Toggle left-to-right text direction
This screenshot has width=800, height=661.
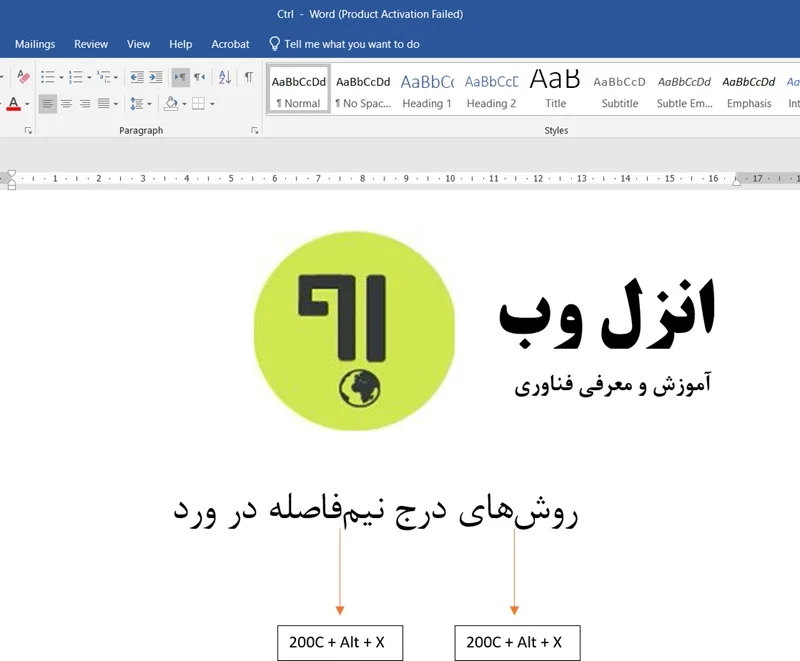(180, 77)
